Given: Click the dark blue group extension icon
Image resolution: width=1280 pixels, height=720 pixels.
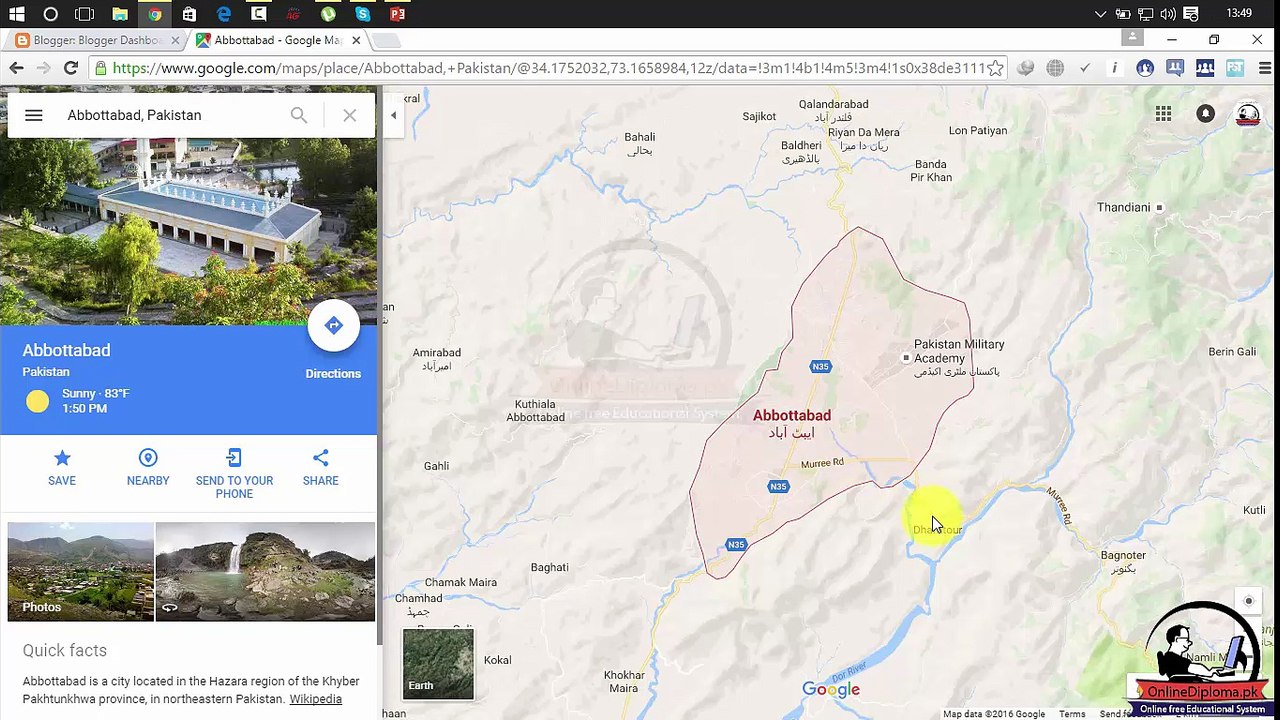Looking at the screenshot, I should 1205,68.
